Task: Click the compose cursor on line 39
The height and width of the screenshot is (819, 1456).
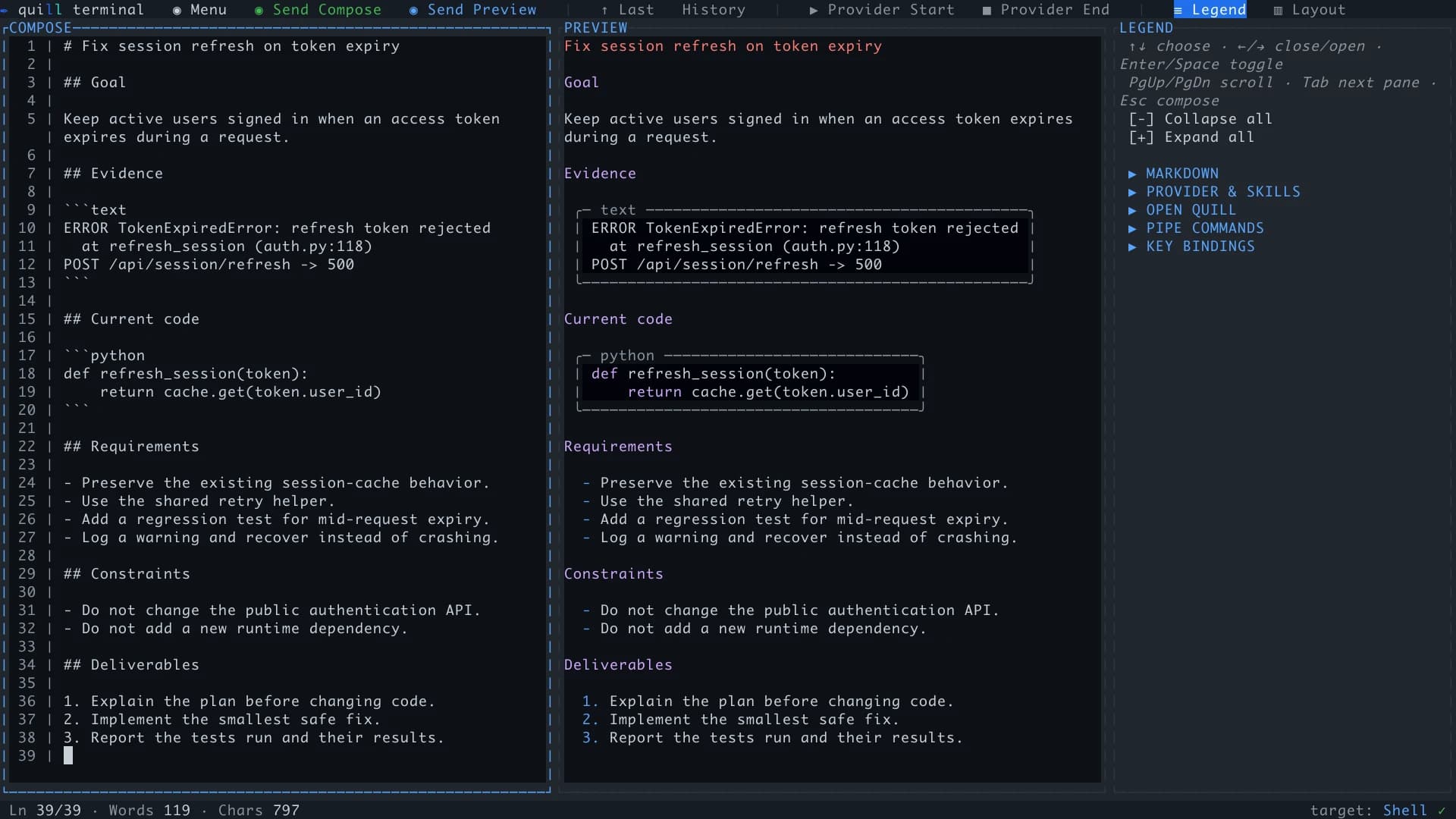Action: [68, 755]
